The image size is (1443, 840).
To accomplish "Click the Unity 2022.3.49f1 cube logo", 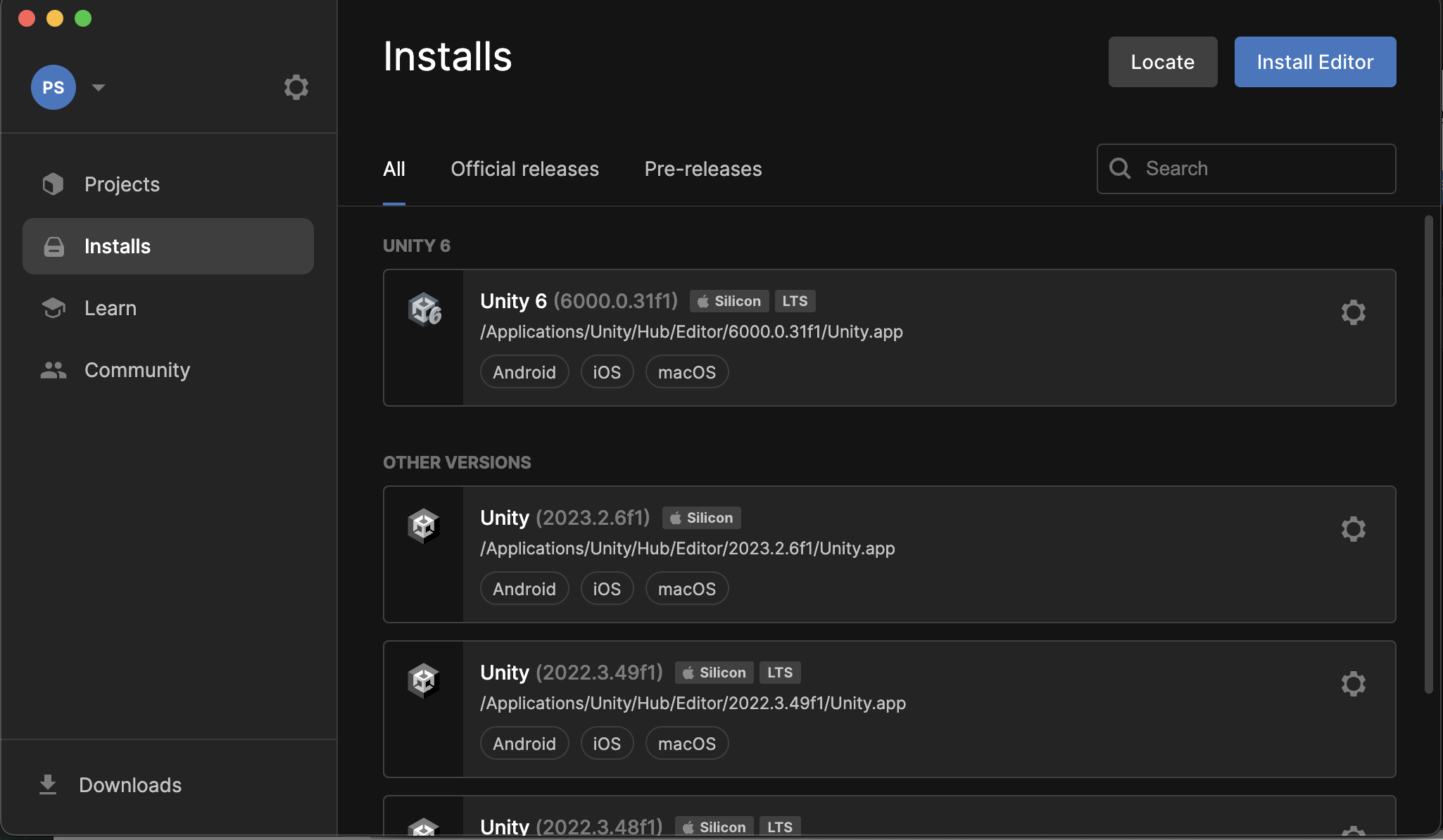I will tap(424, 680).
